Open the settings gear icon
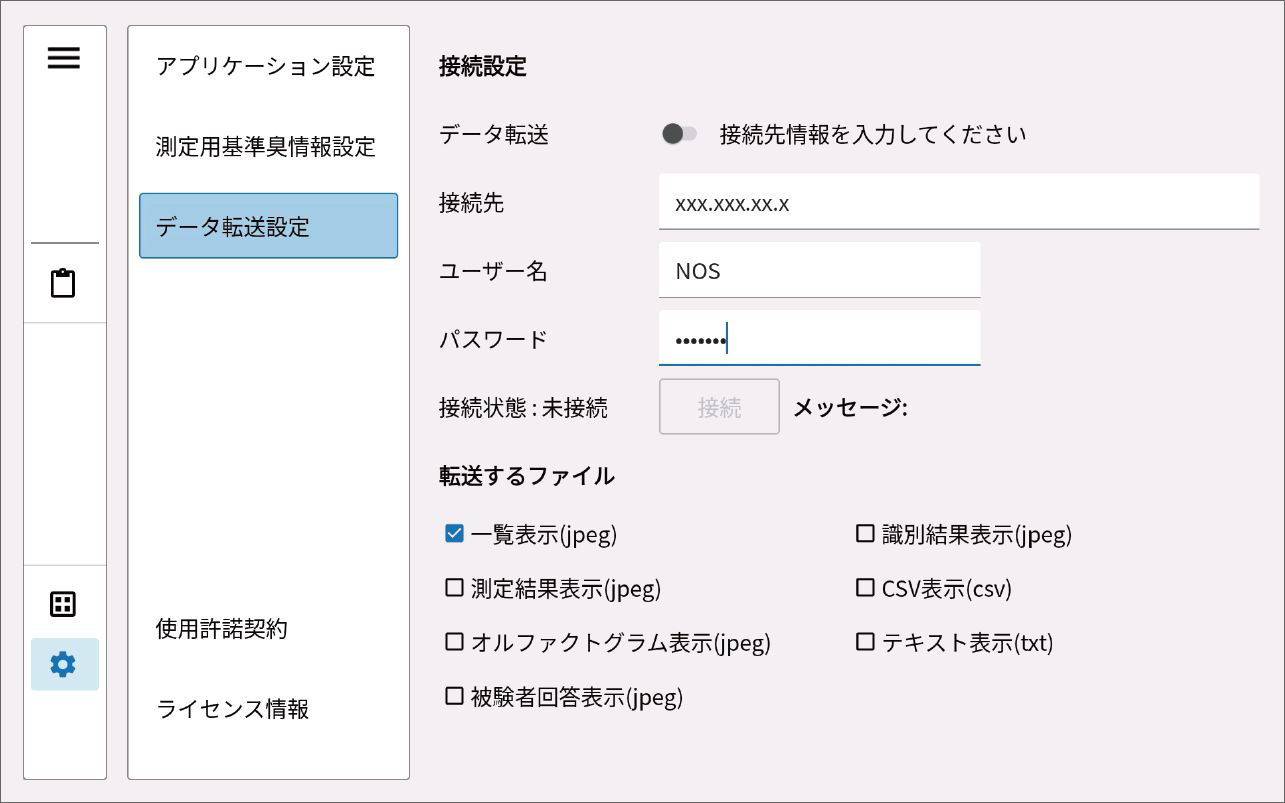 click(x=63, y=664)
